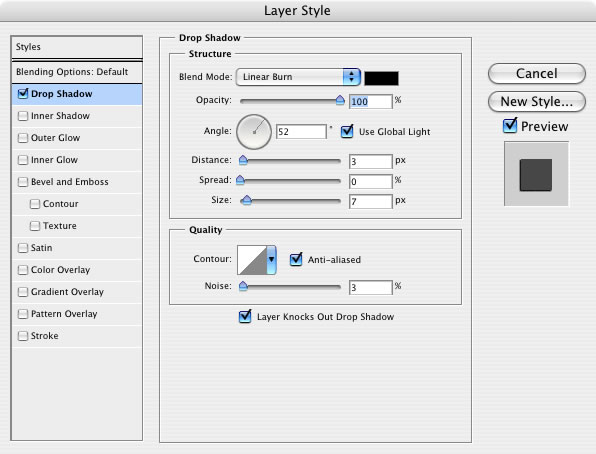This screenshot has width=596, height=454.
Task: Open the shadow color black swatch
Action: coord(381,78)
